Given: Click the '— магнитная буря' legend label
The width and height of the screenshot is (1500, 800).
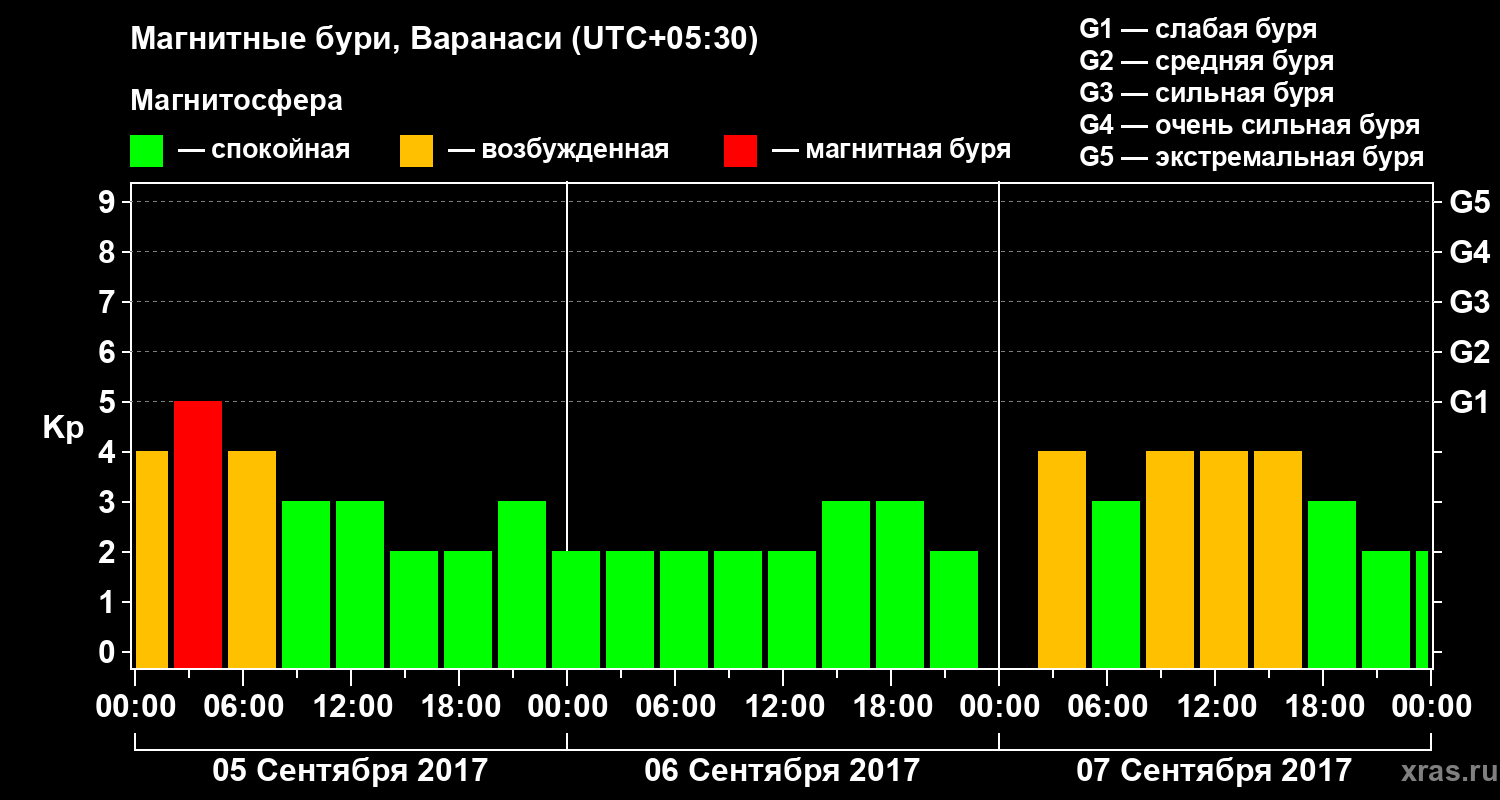Looking at the screenshot, I should click(x=891, y=151).
